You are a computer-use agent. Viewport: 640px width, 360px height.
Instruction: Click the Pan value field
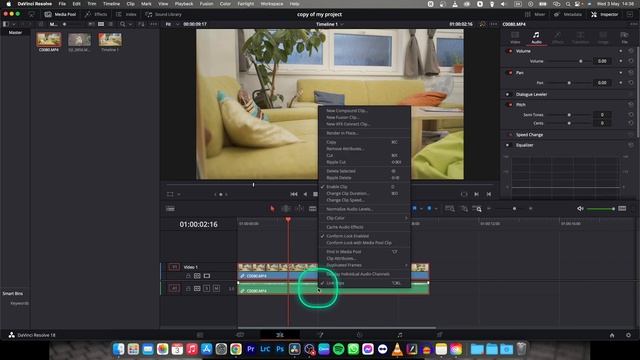tap(602, 83)
